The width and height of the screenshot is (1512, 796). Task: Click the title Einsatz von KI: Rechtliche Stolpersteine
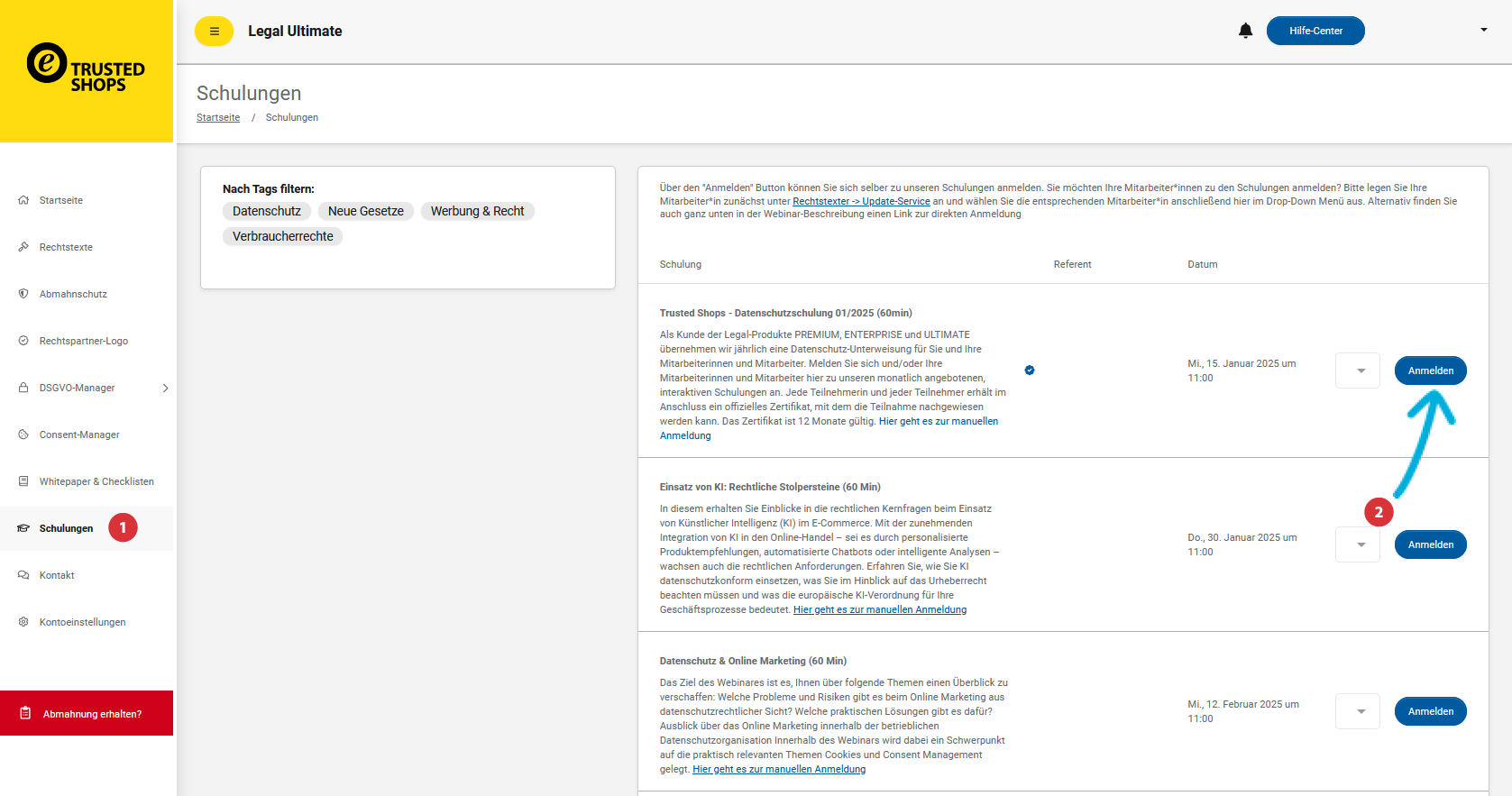[770, 487]
